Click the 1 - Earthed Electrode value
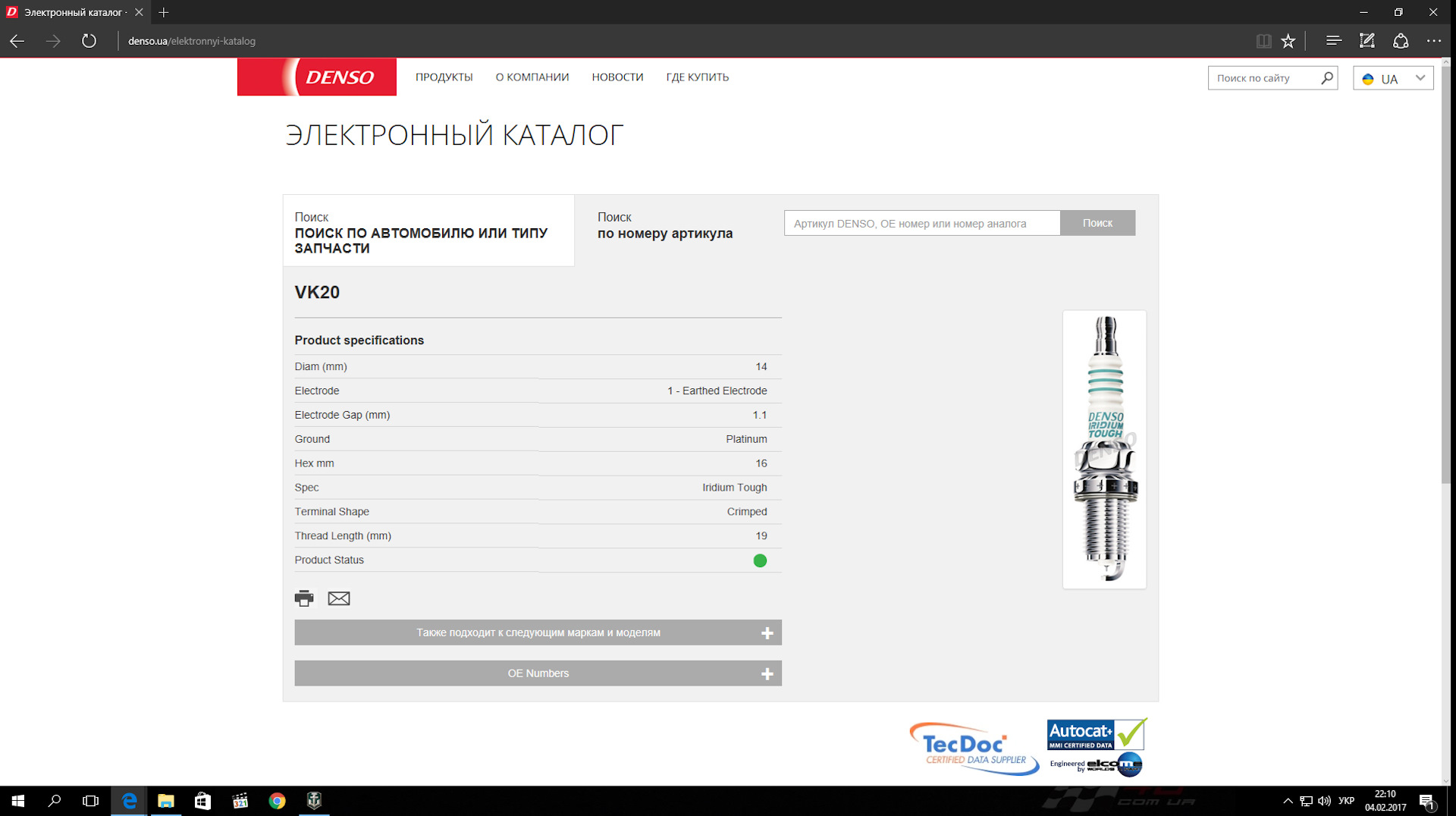 coord(717,391)
